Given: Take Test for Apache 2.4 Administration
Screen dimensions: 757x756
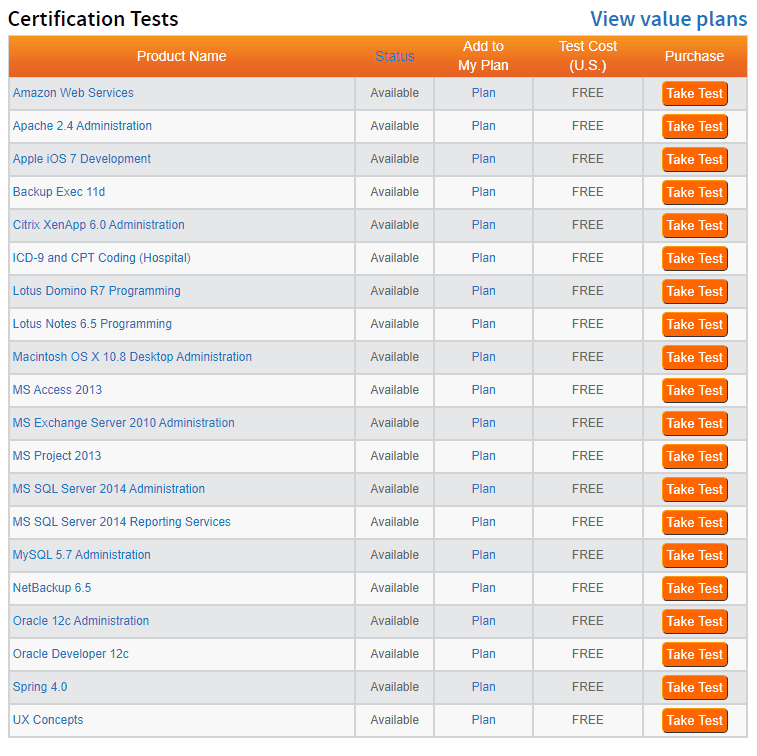Looking at the screenshot, I should point(694,126).
